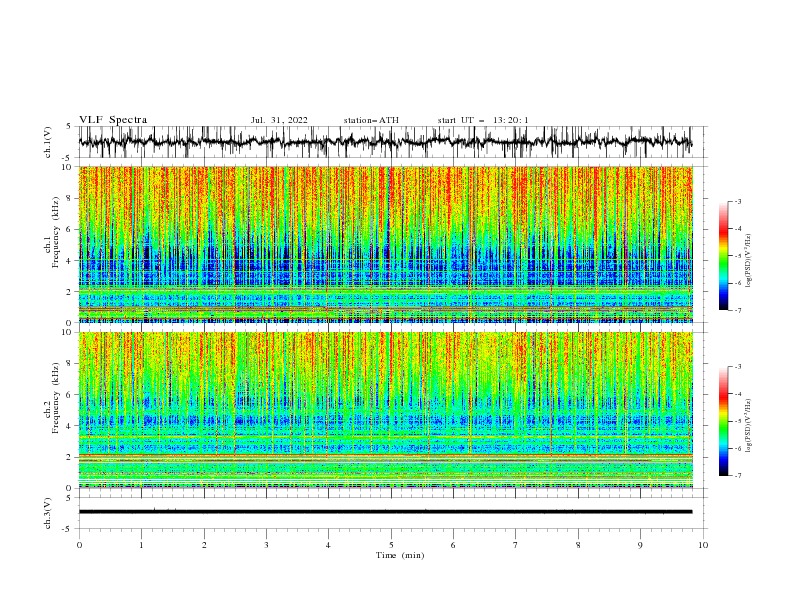
Task: Select the "start UT = 13:20:1" label
Action: tap(483, 120)
